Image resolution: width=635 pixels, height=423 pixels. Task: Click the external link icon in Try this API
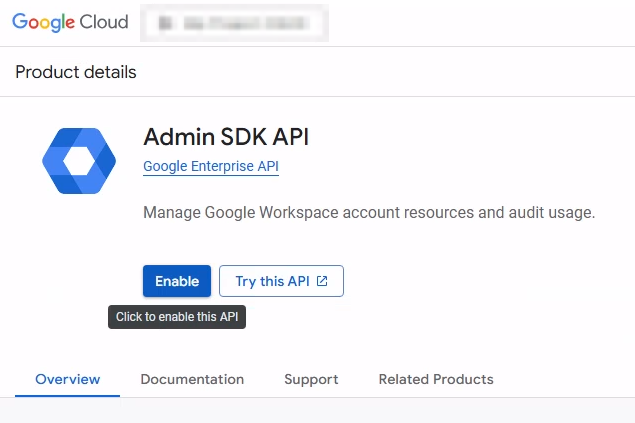pyautogui.click(x=322, y=281)
